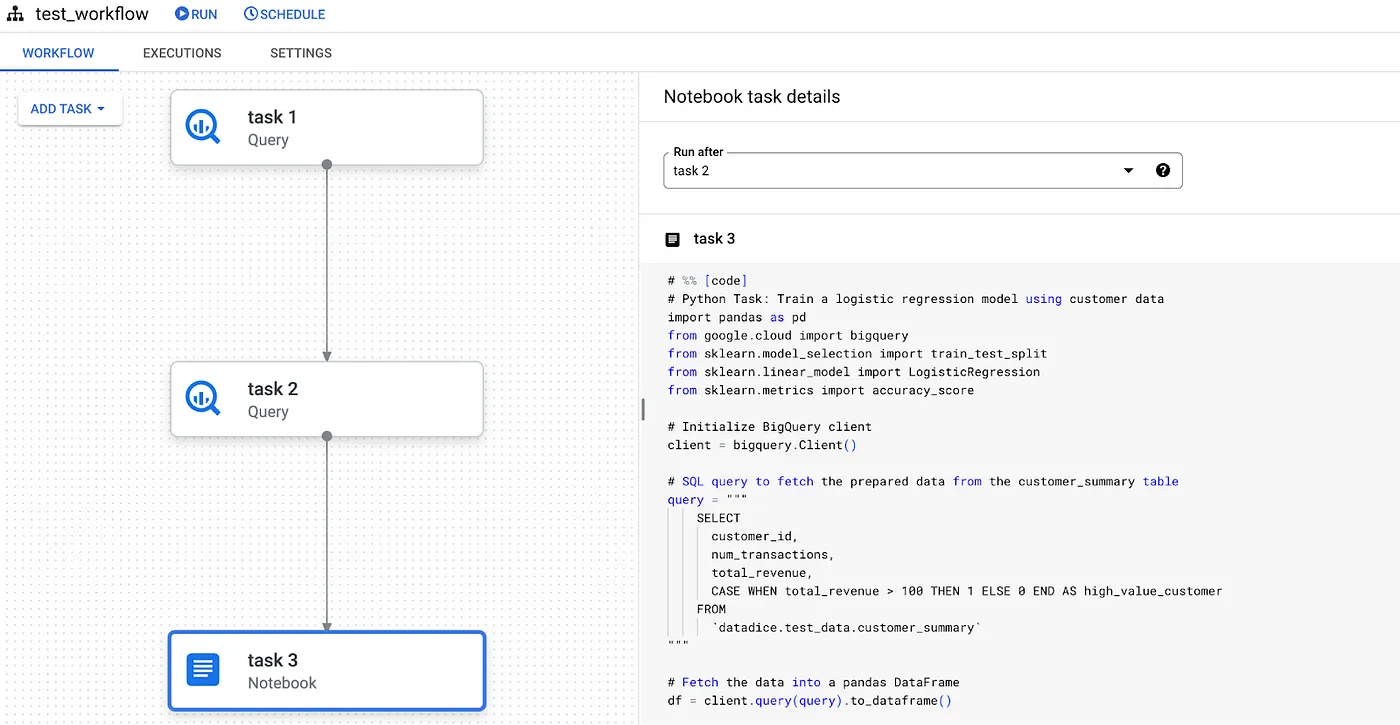Expand the ADD TASK dropdown
This screenshot has height=725, width=1400.
tap(69, 109)
